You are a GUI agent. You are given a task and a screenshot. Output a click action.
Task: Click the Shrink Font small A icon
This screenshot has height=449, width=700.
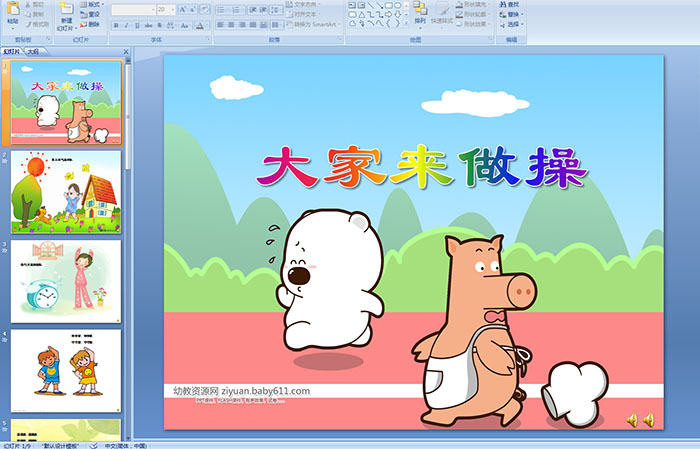(x=192, y=9)
